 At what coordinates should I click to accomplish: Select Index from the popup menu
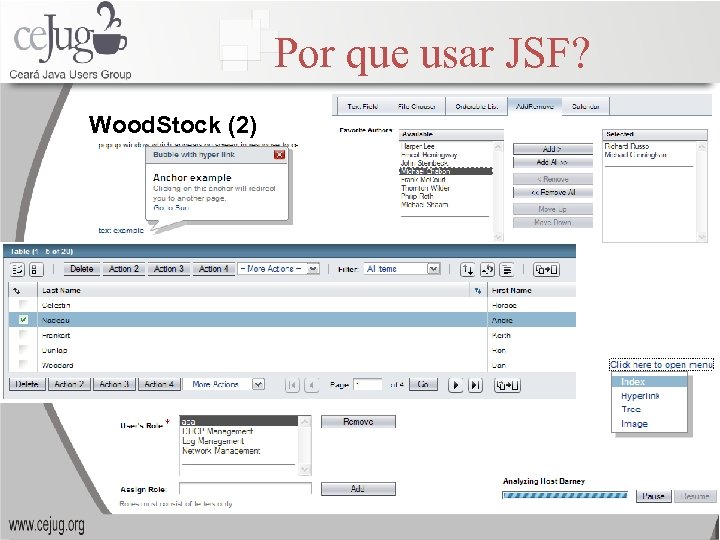pyautogui.click(x=649, y=382)
